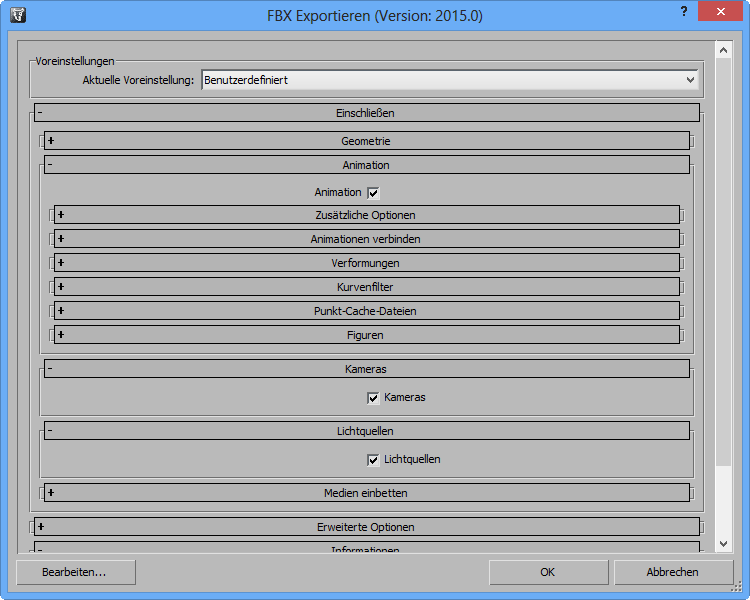Confirm export with the OK button

549,572
